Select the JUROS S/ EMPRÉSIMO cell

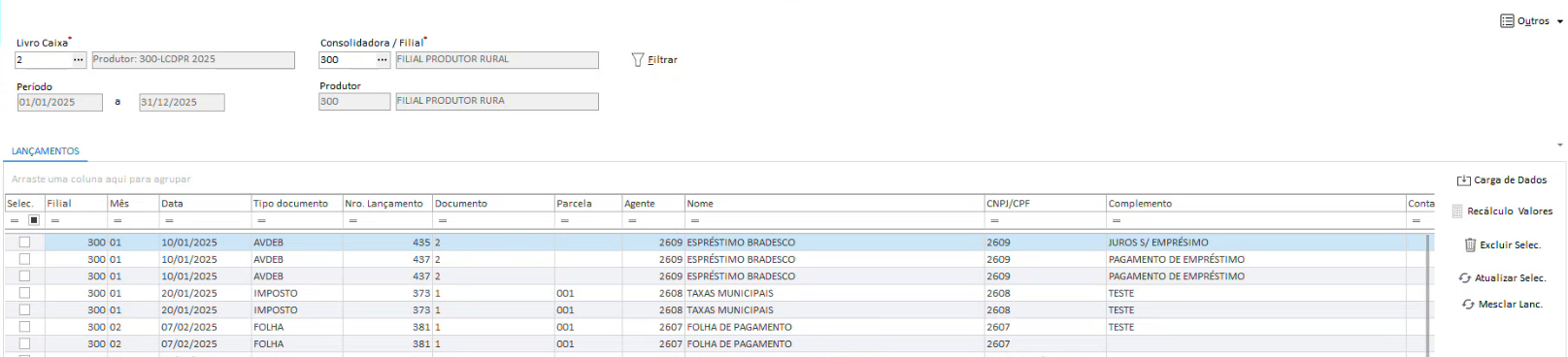click(1256, 243)
